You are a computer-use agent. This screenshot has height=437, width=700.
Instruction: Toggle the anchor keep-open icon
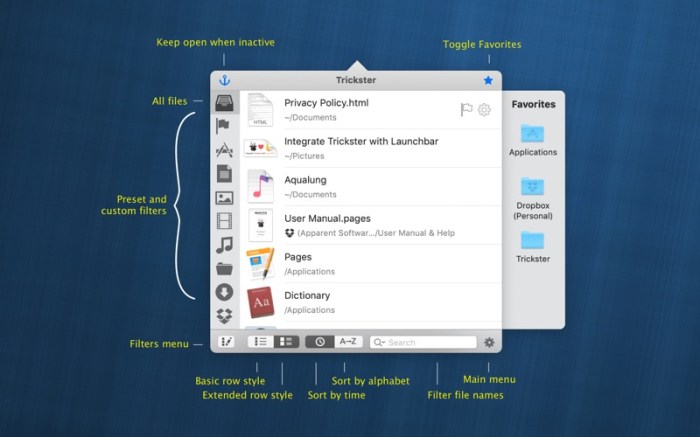[x=225, y=80]
